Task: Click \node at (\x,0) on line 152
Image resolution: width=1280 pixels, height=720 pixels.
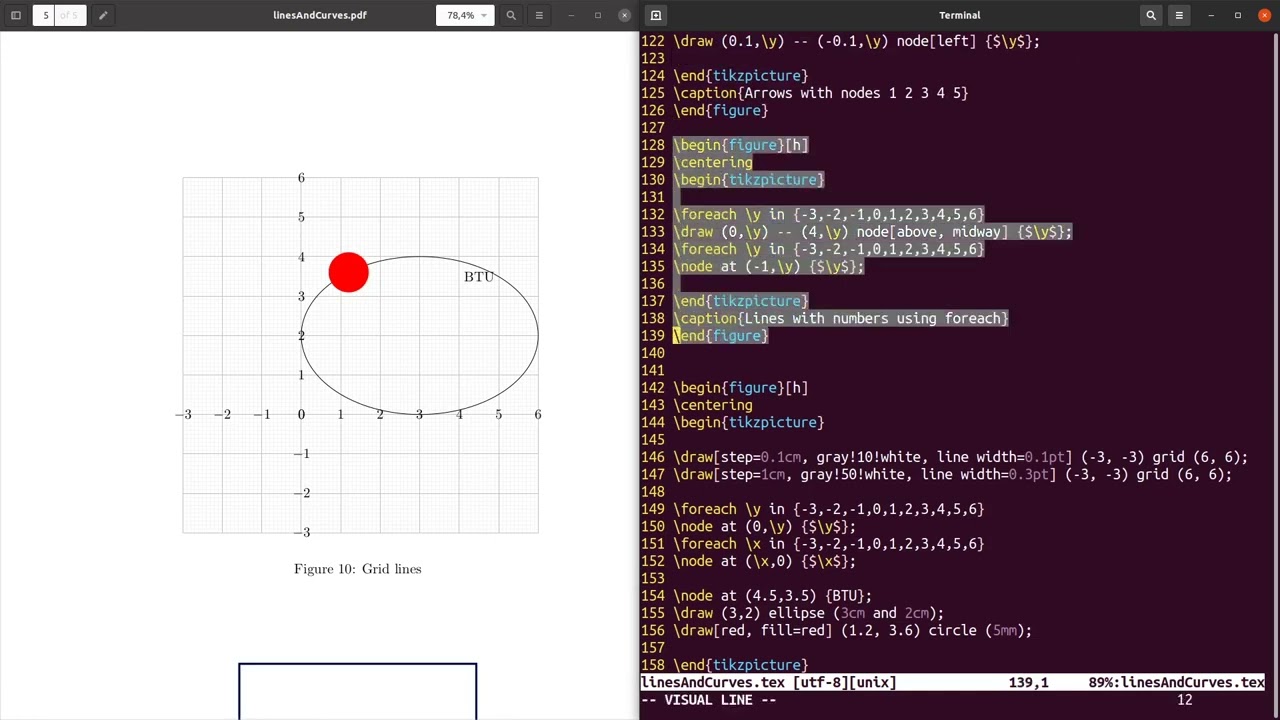Action: [765, 561]
